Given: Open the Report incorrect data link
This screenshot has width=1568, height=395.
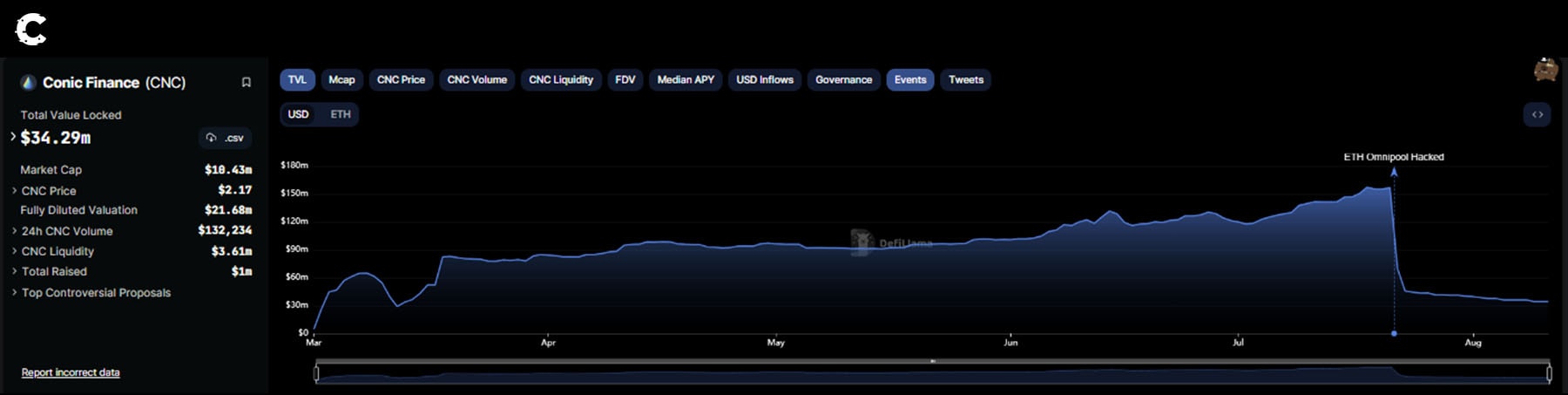Looking at the screenshot, I should 71,372.
